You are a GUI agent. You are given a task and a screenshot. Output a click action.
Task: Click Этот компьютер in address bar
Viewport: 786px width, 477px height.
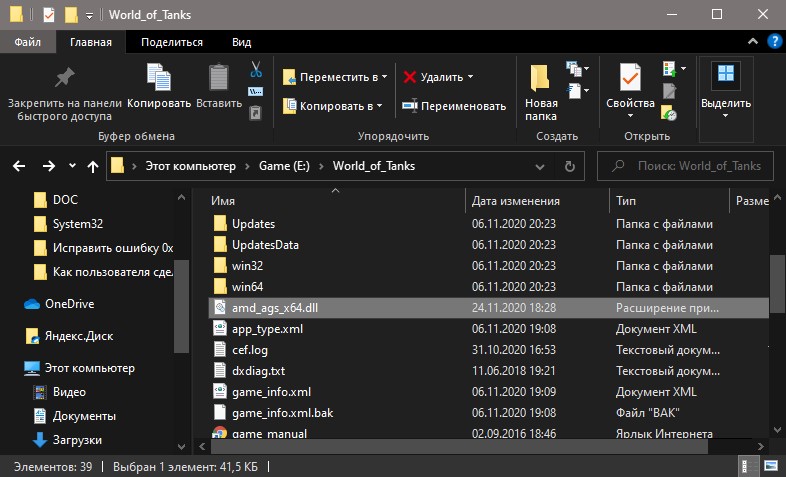[190, 166]
